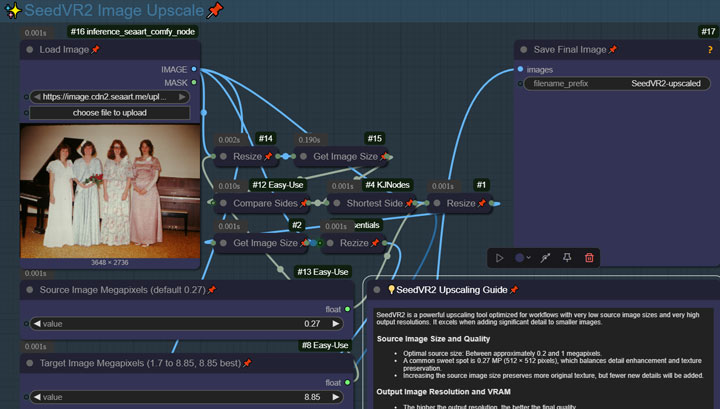Click previous arrow on image URL selector

pos(37,97)
